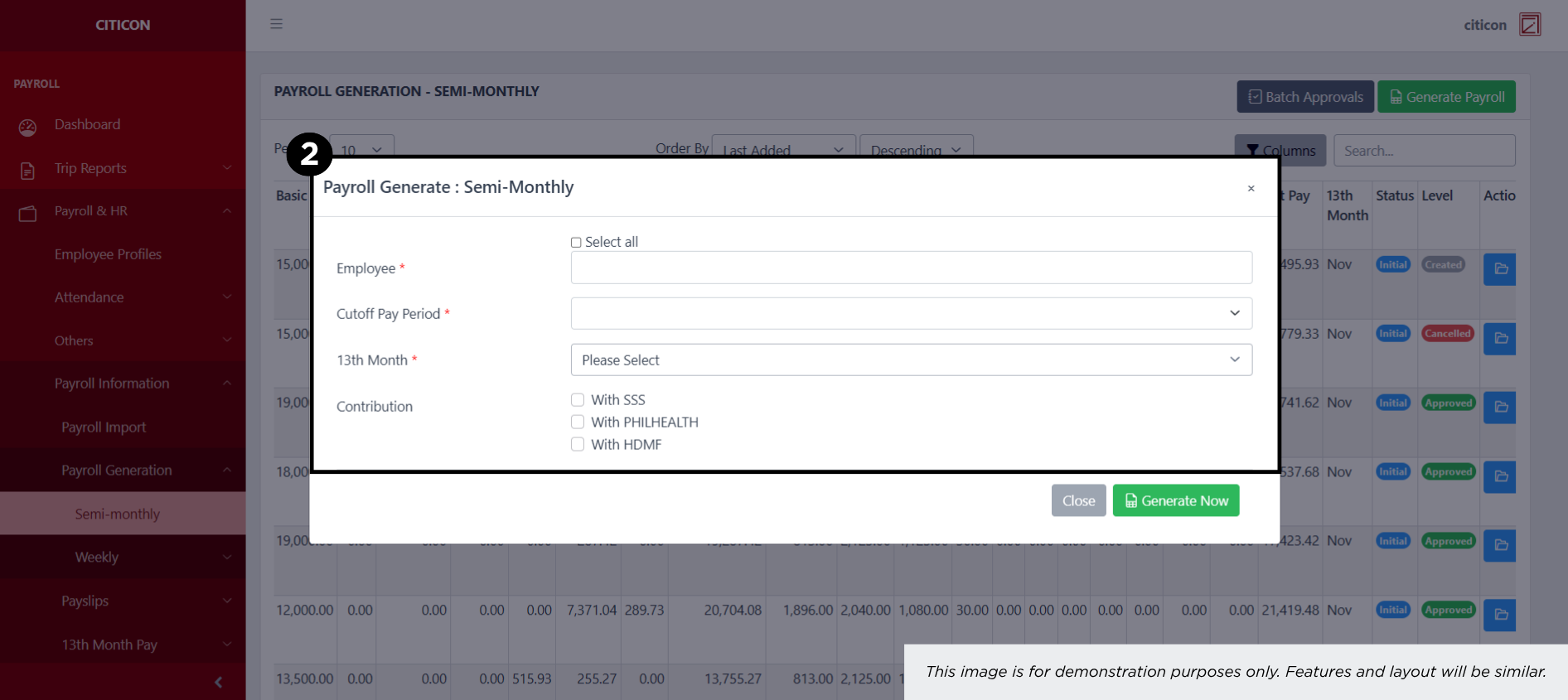This screenshot has width=1568, height=700.
Task: Expand the 13th Month Please Select dropdown
Action: [911, 360]
